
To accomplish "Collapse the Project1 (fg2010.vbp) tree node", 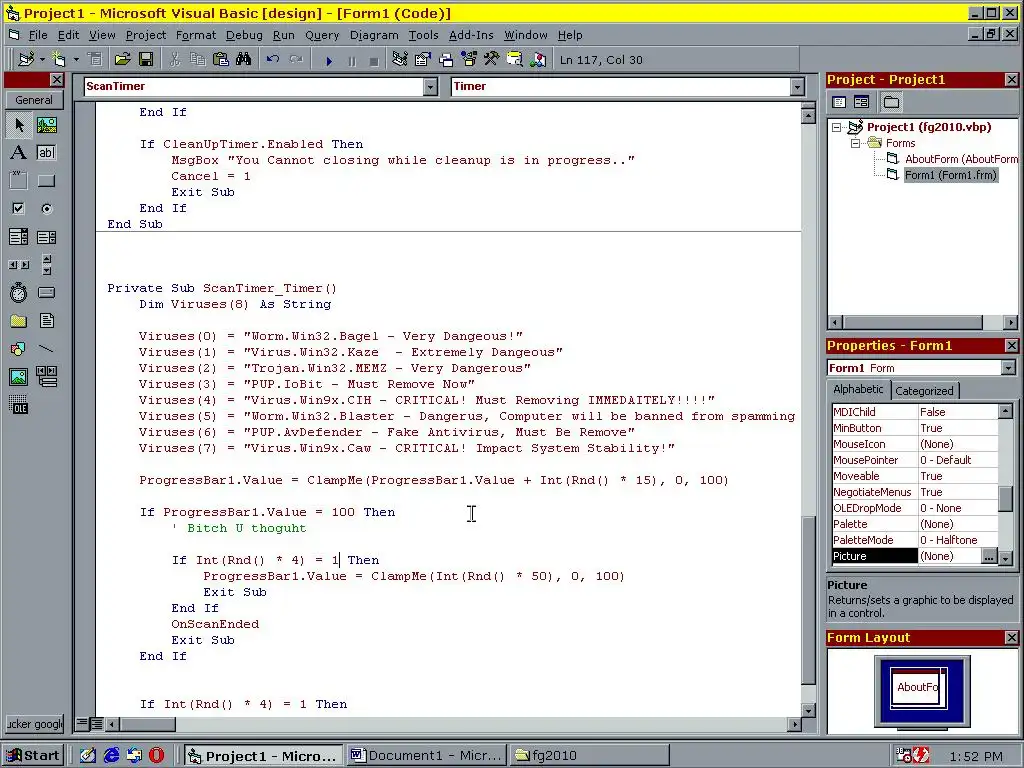I will click(x=837, y=127).
